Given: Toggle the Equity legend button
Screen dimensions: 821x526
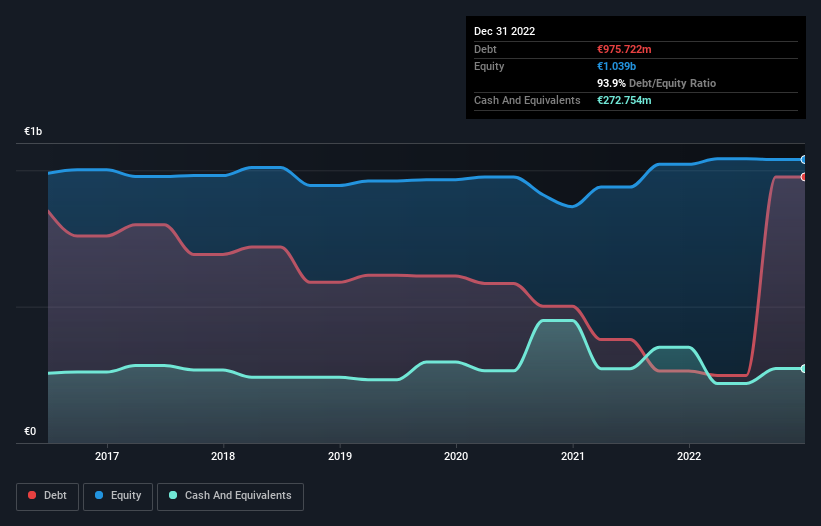Looking at the screenshot, I should point(118,496).
